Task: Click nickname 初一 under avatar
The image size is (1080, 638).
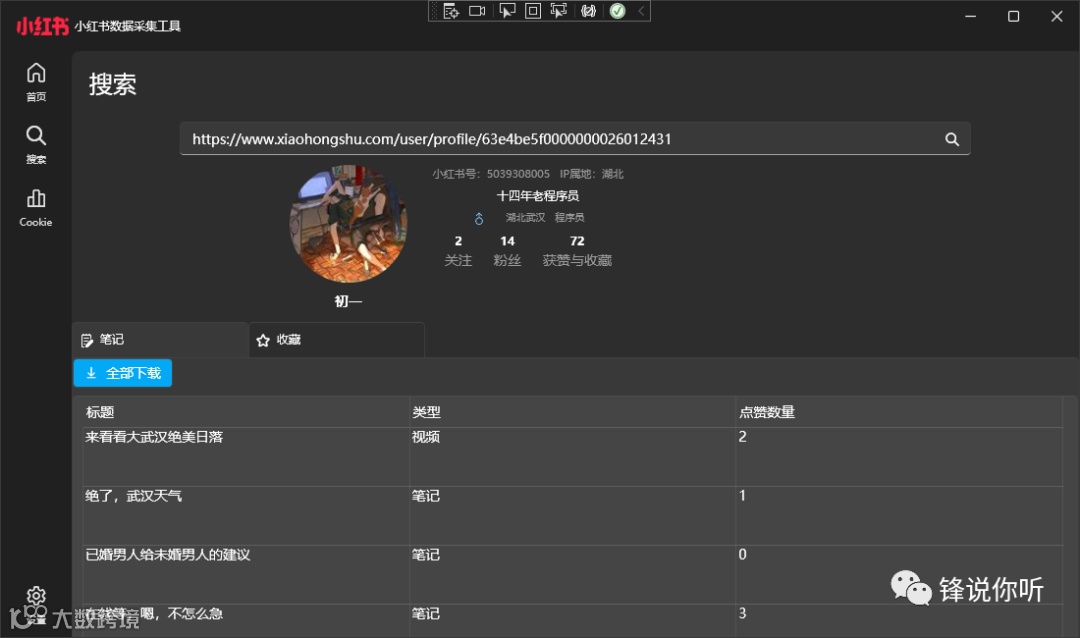Action: pos(349,301)
